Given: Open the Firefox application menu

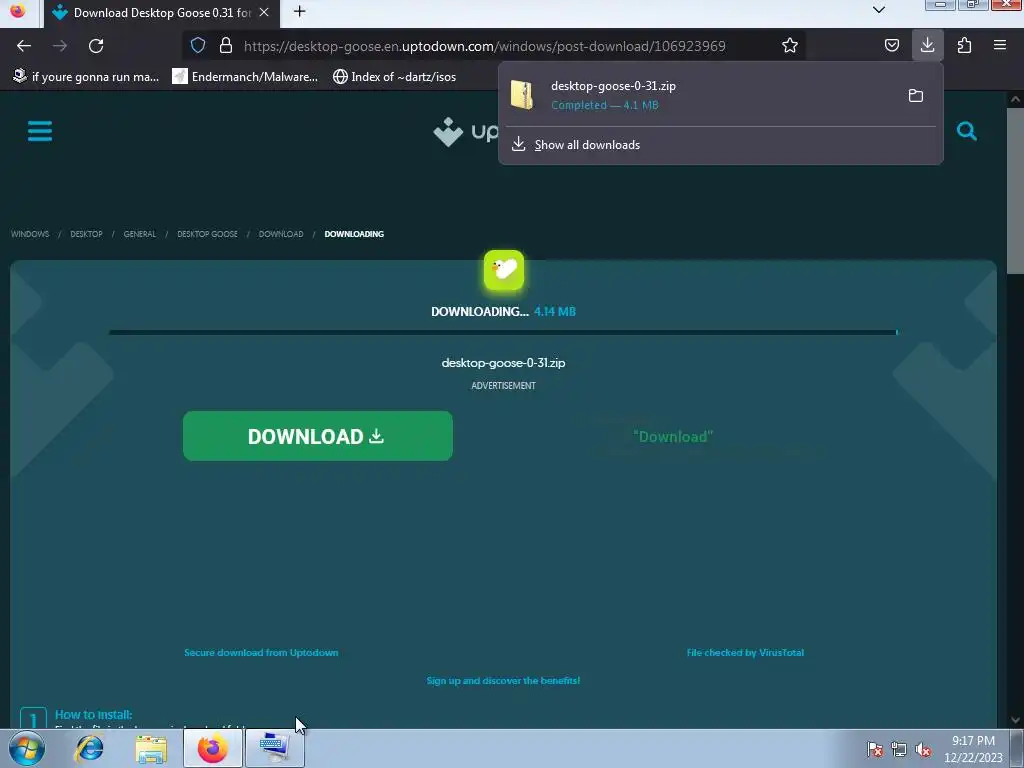Looking at the screenshot, I should [x=1000, y=45].
